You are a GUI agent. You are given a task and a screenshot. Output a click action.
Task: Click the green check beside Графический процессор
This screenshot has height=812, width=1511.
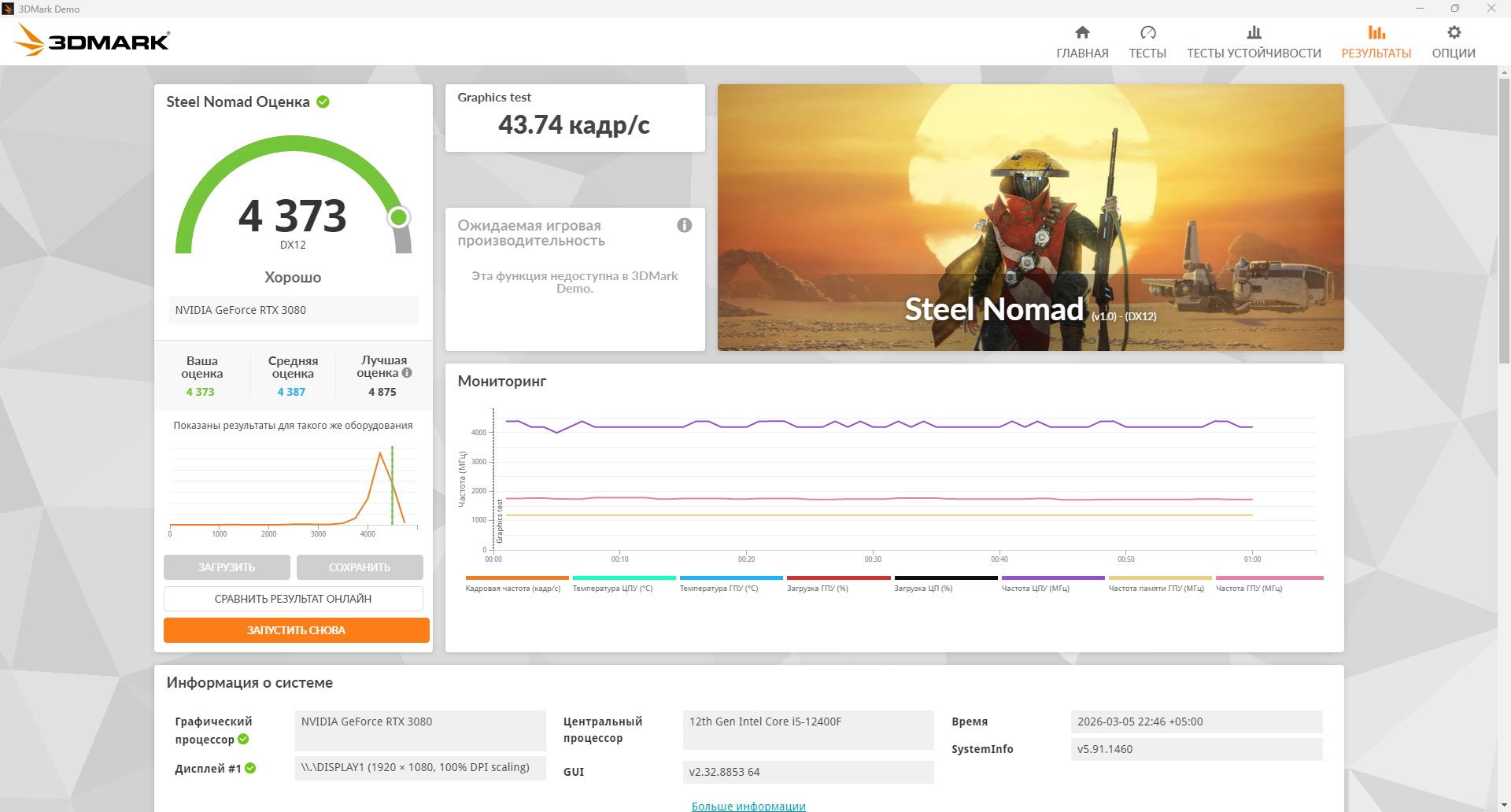tap(243, 739)
